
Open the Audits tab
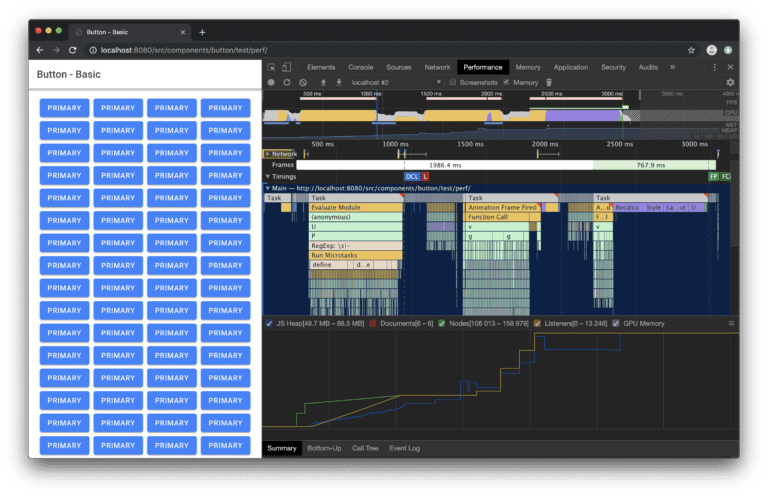(648, 68)
